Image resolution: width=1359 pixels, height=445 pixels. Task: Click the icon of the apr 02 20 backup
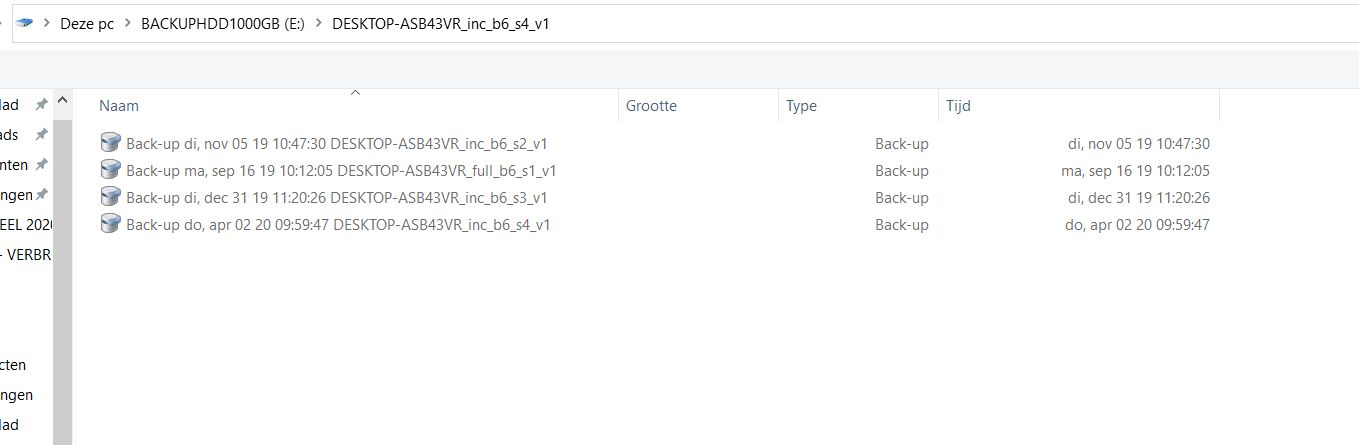coord(110,224)
